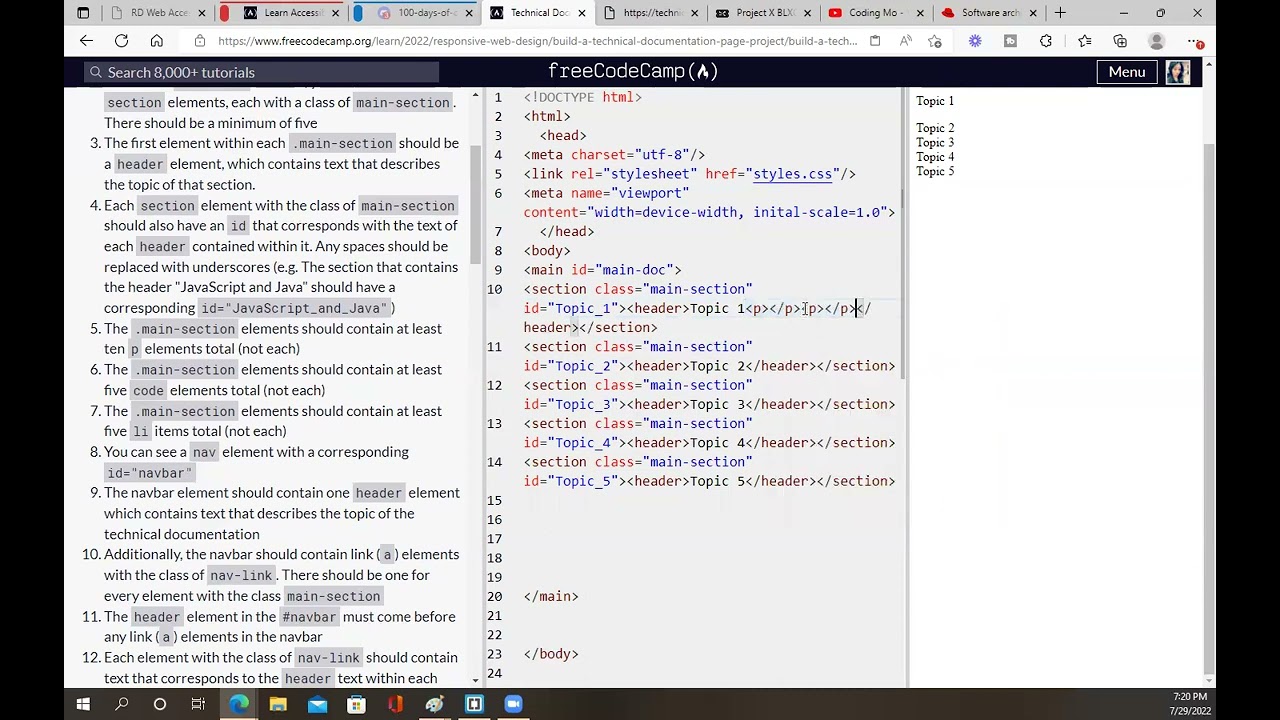Open Paint app from taskbar

click(434, 704)
